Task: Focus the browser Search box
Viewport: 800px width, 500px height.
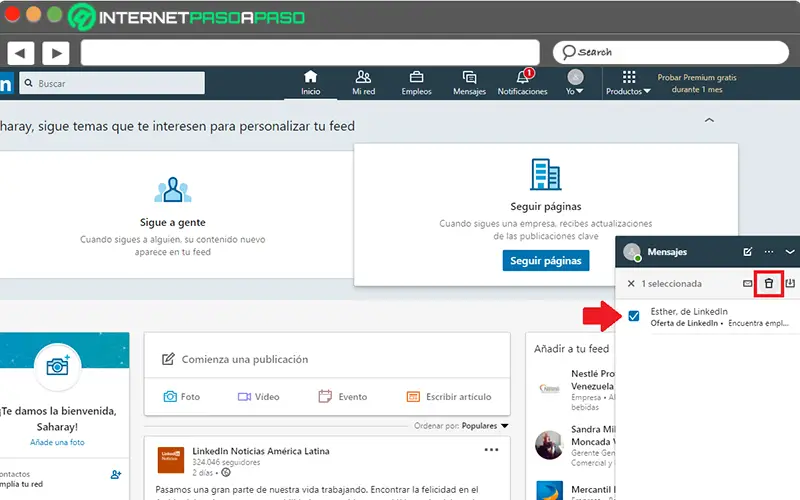Action: [671, 53]
